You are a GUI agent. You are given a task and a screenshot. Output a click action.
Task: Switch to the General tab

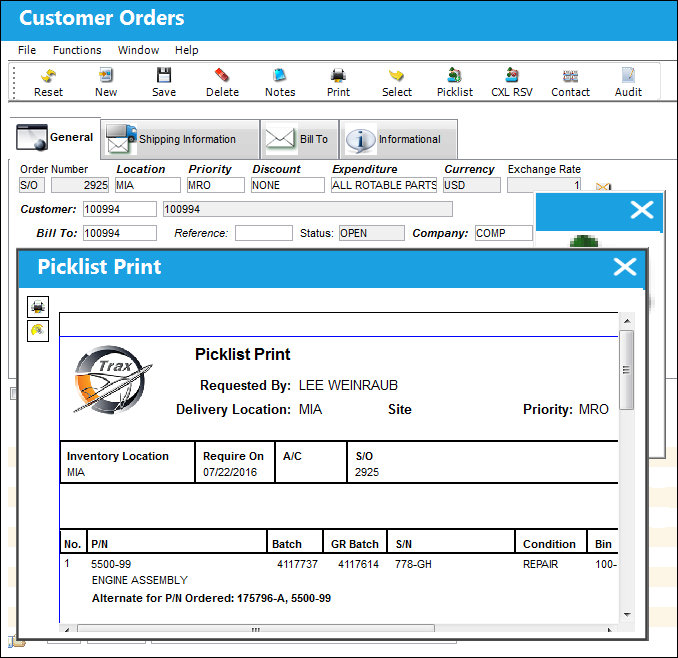[55, 138]
